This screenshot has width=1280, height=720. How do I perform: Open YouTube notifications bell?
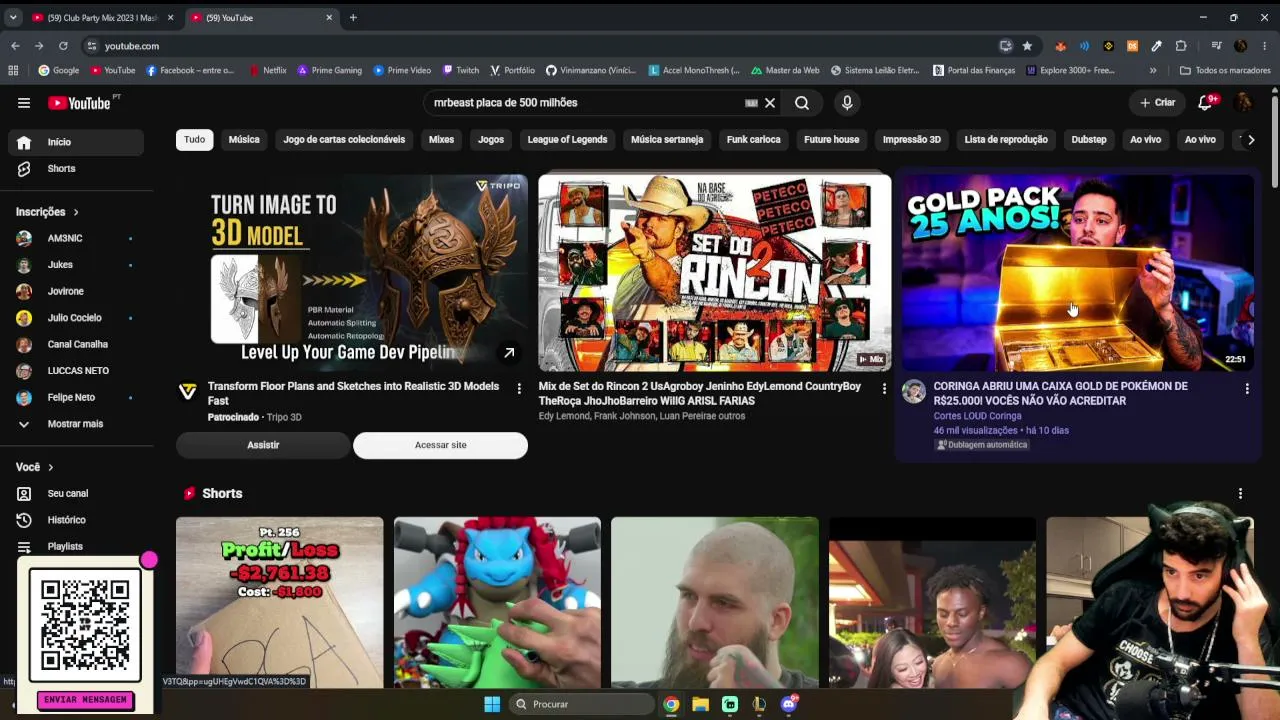tap(1206, 102)
